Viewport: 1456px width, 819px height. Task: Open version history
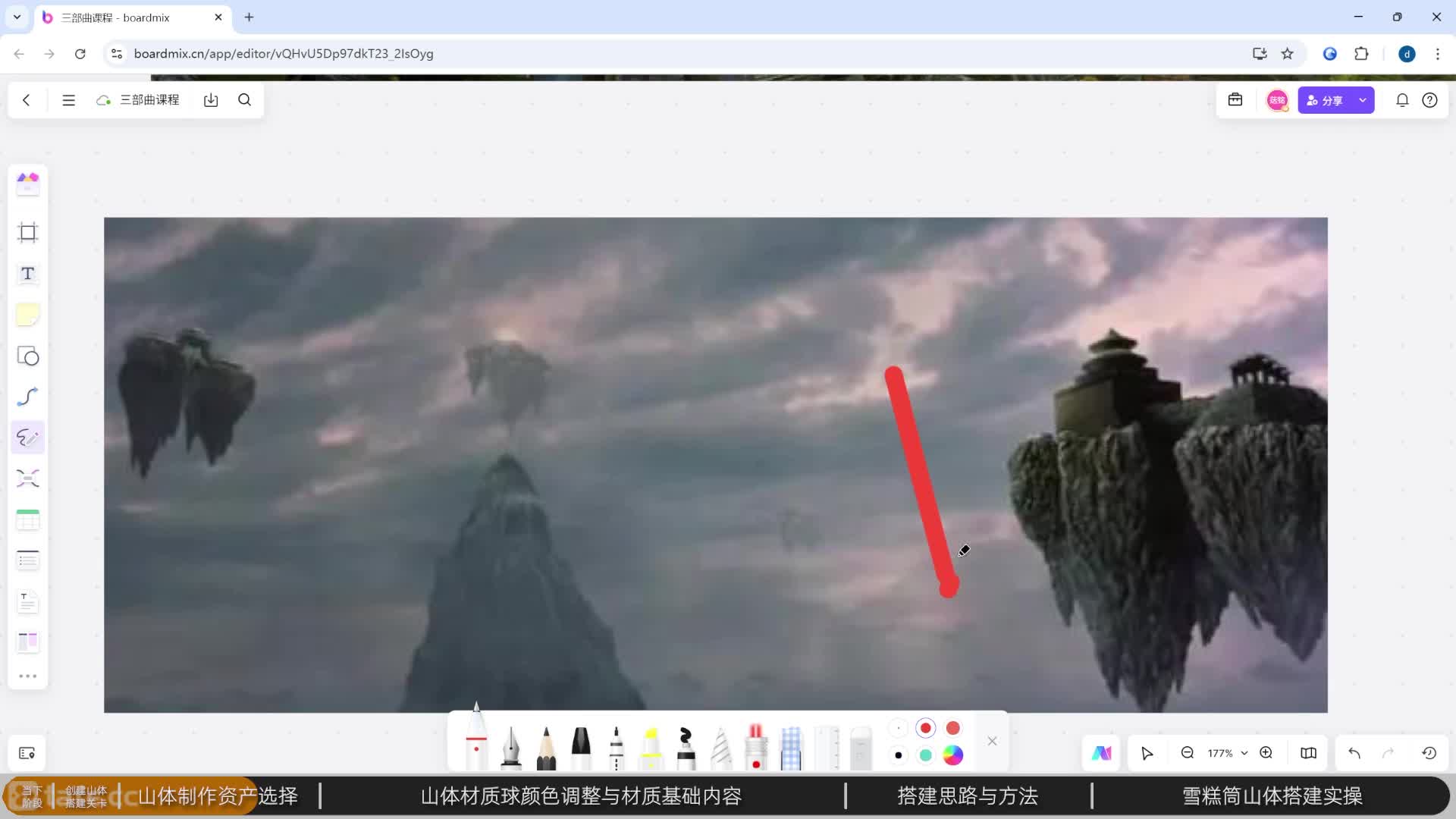coord(1429,753)
